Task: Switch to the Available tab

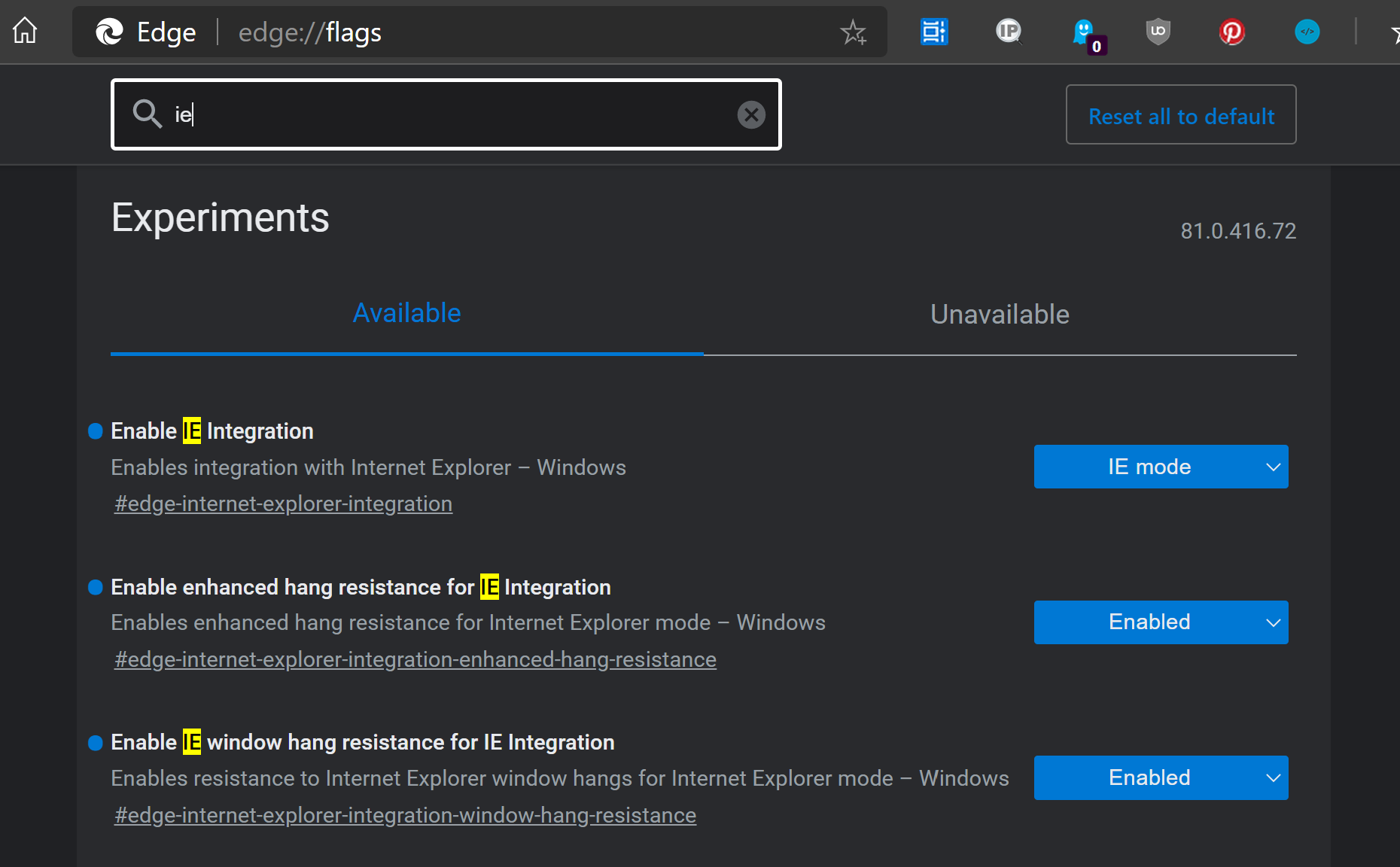Action: click(406, 313)
